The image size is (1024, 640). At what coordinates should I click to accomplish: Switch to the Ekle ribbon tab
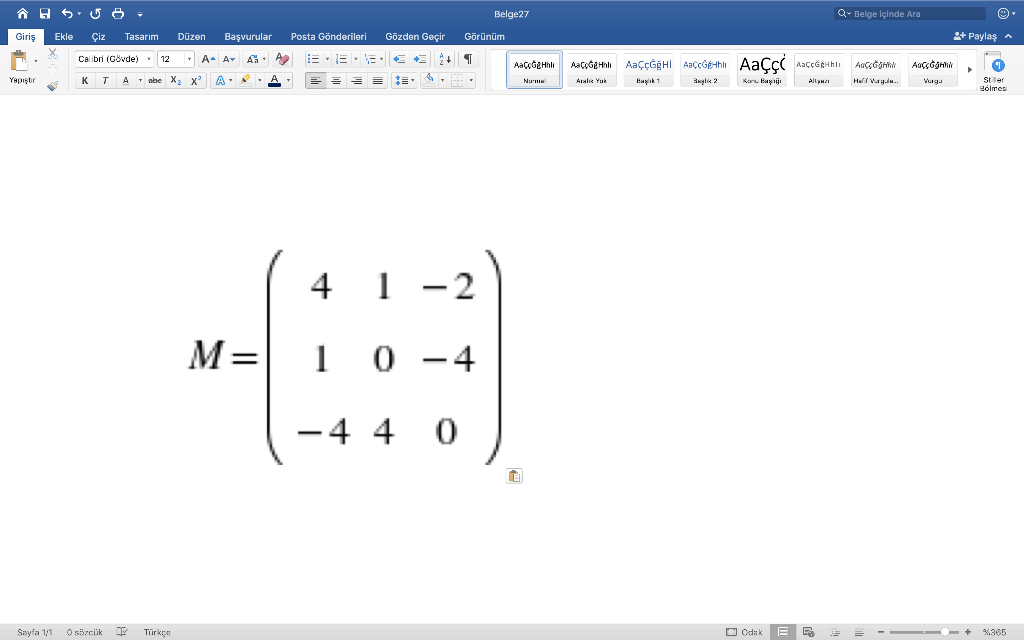(x=63, y=36)
